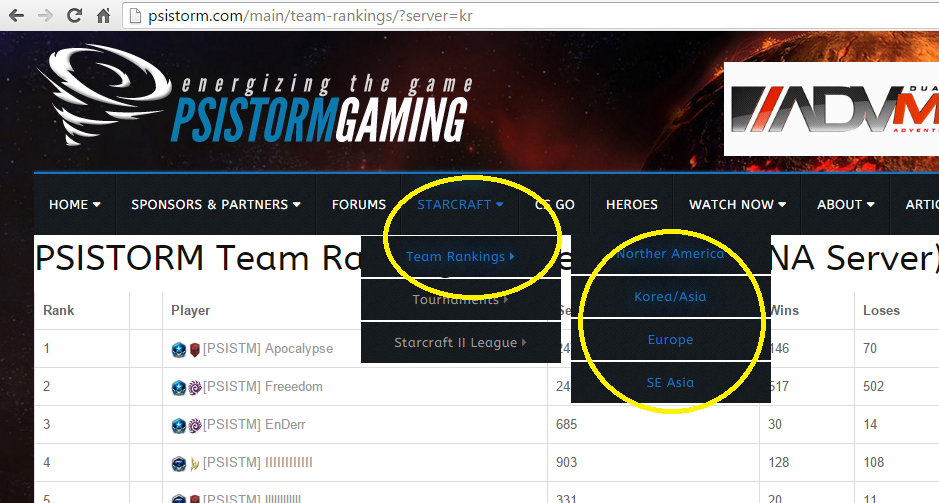Image resolution: width=939 pixels, height=503 pixels.
Task: Click wins value 30 for EnDerr
Action: click(775, 425)
